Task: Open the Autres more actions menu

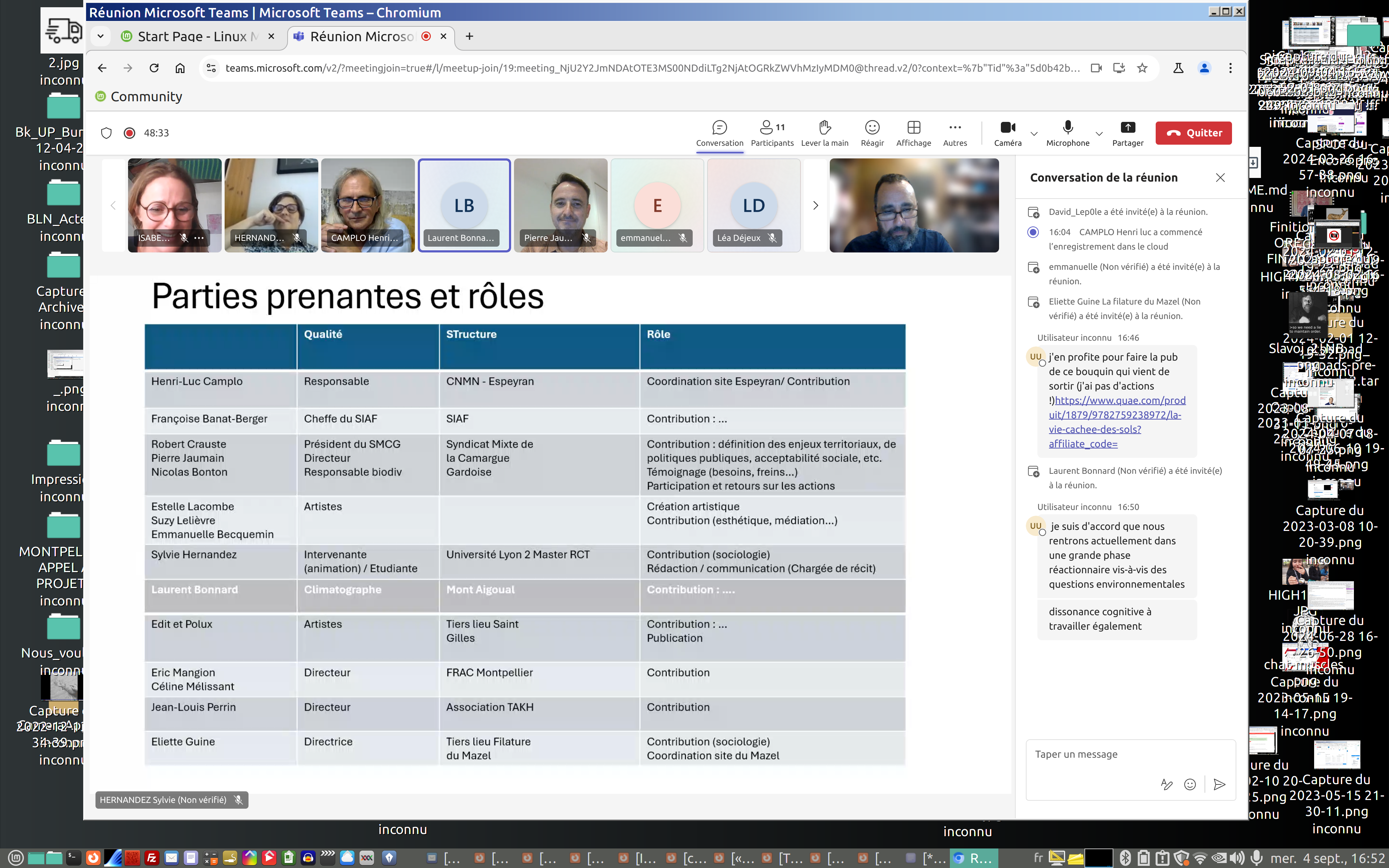Action: coord(955,133)
